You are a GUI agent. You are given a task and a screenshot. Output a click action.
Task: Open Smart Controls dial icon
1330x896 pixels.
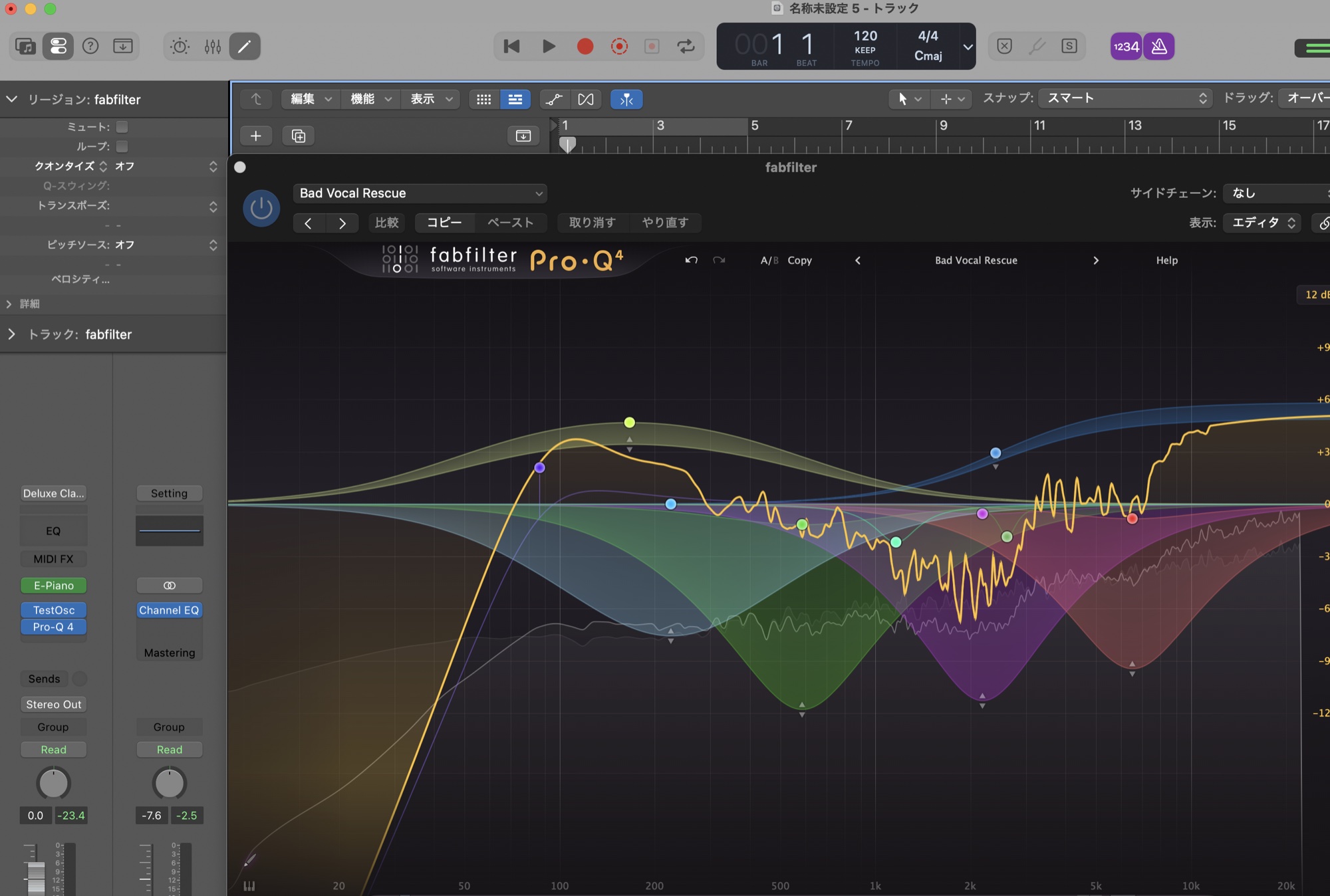180,47
